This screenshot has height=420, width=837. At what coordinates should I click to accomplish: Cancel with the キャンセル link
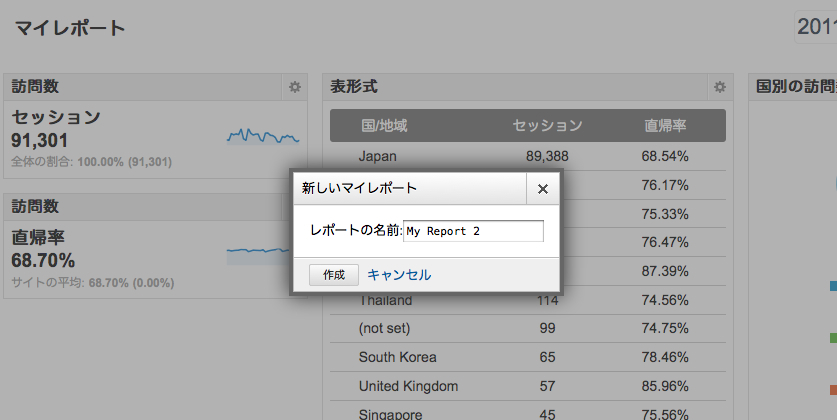click(399, 275)
